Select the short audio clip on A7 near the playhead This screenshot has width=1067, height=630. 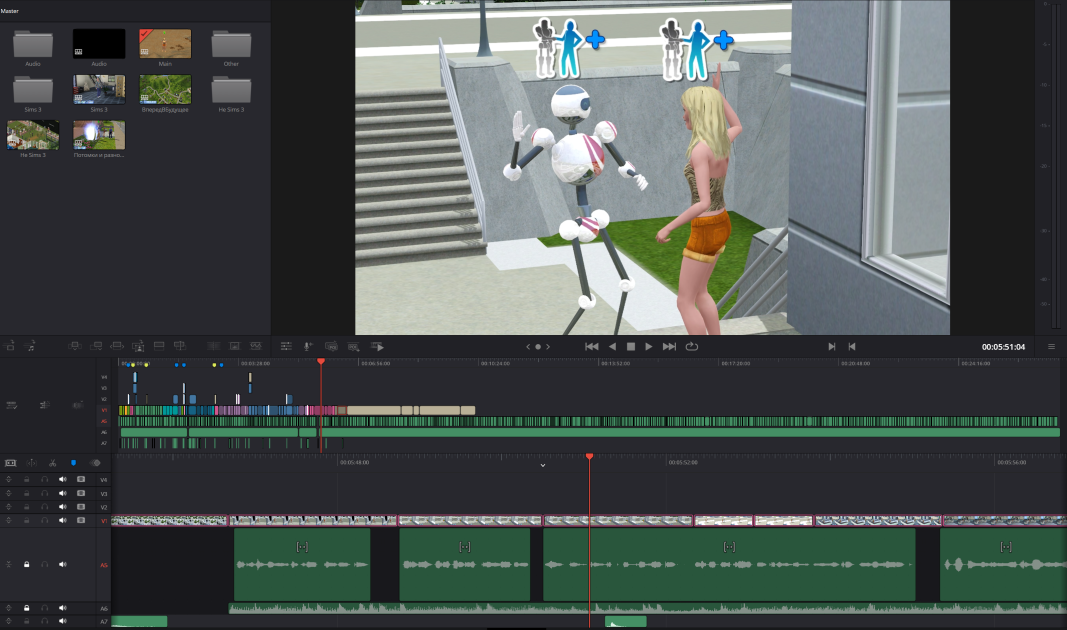625,621
